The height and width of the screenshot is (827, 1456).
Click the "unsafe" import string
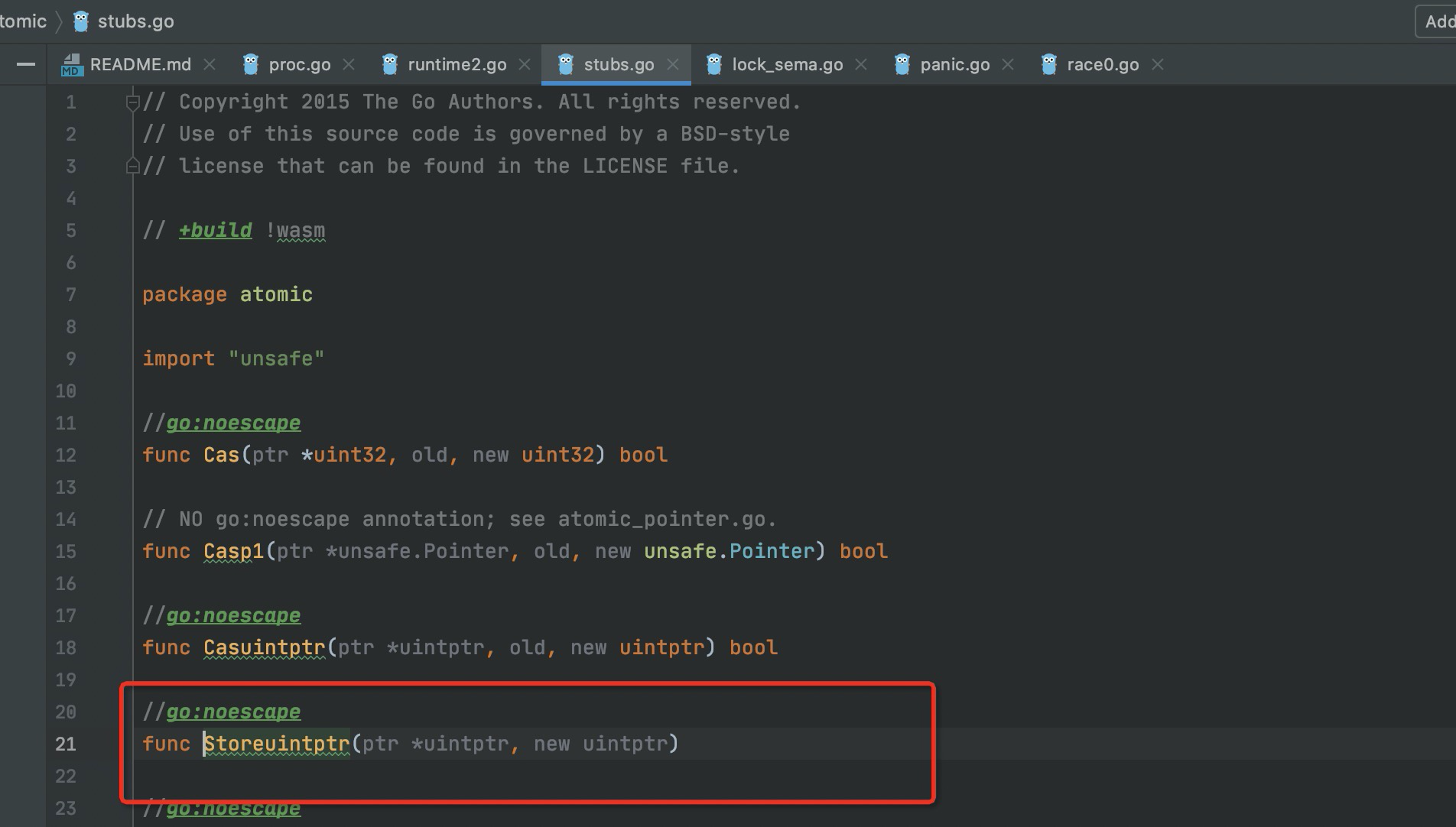click(x=276, y=359)
